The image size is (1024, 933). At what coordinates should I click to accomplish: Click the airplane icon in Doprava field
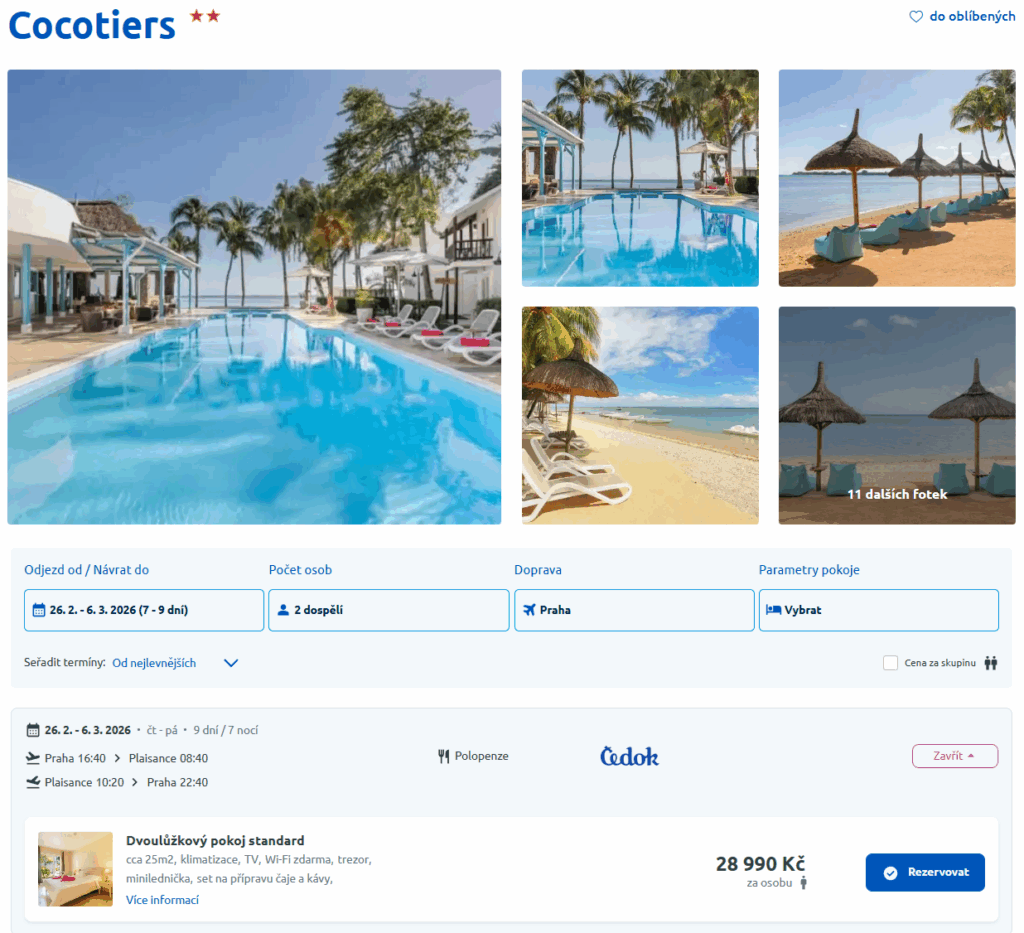(x=529, y=610)
